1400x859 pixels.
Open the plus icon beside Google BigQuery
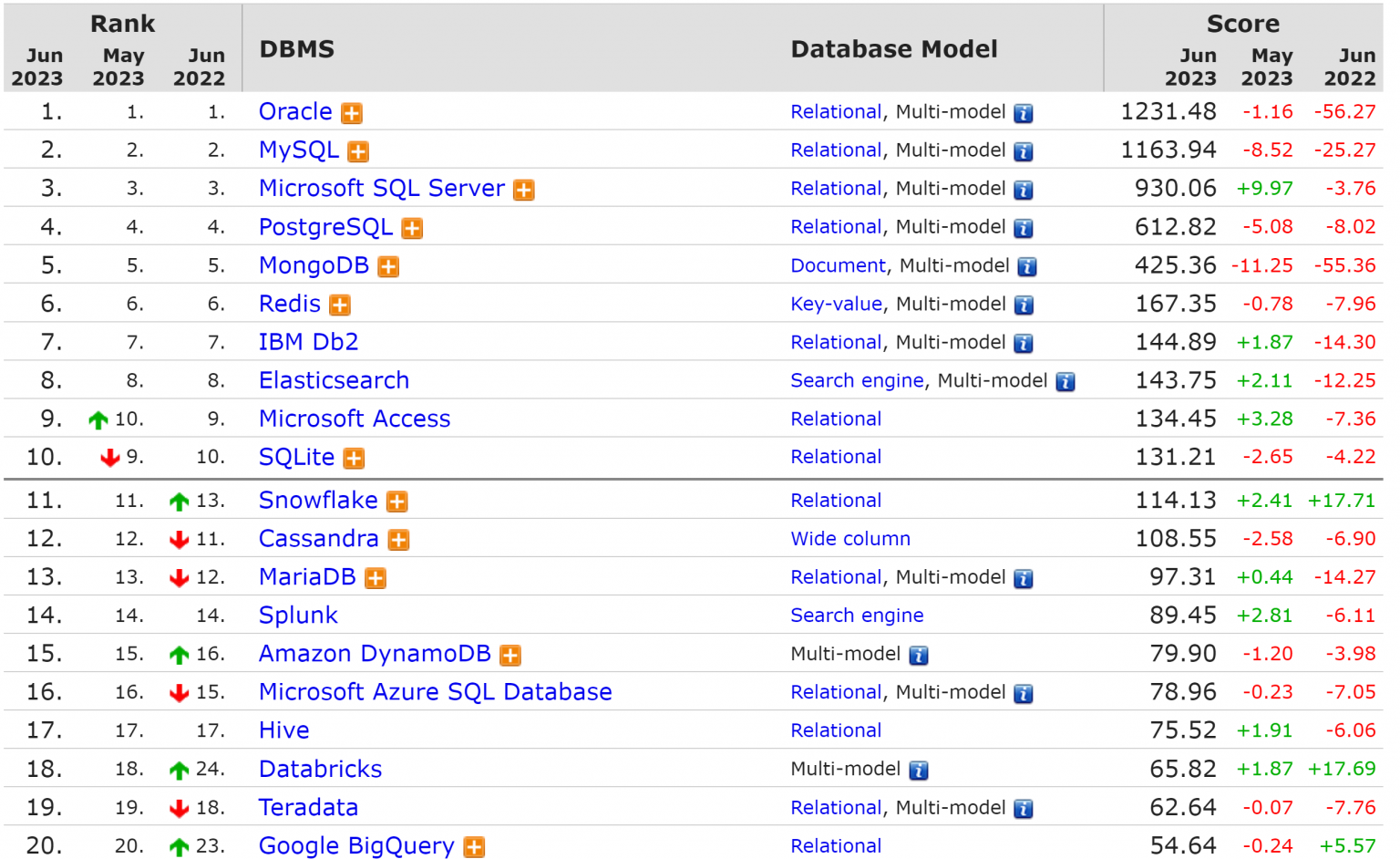[474, 847]
